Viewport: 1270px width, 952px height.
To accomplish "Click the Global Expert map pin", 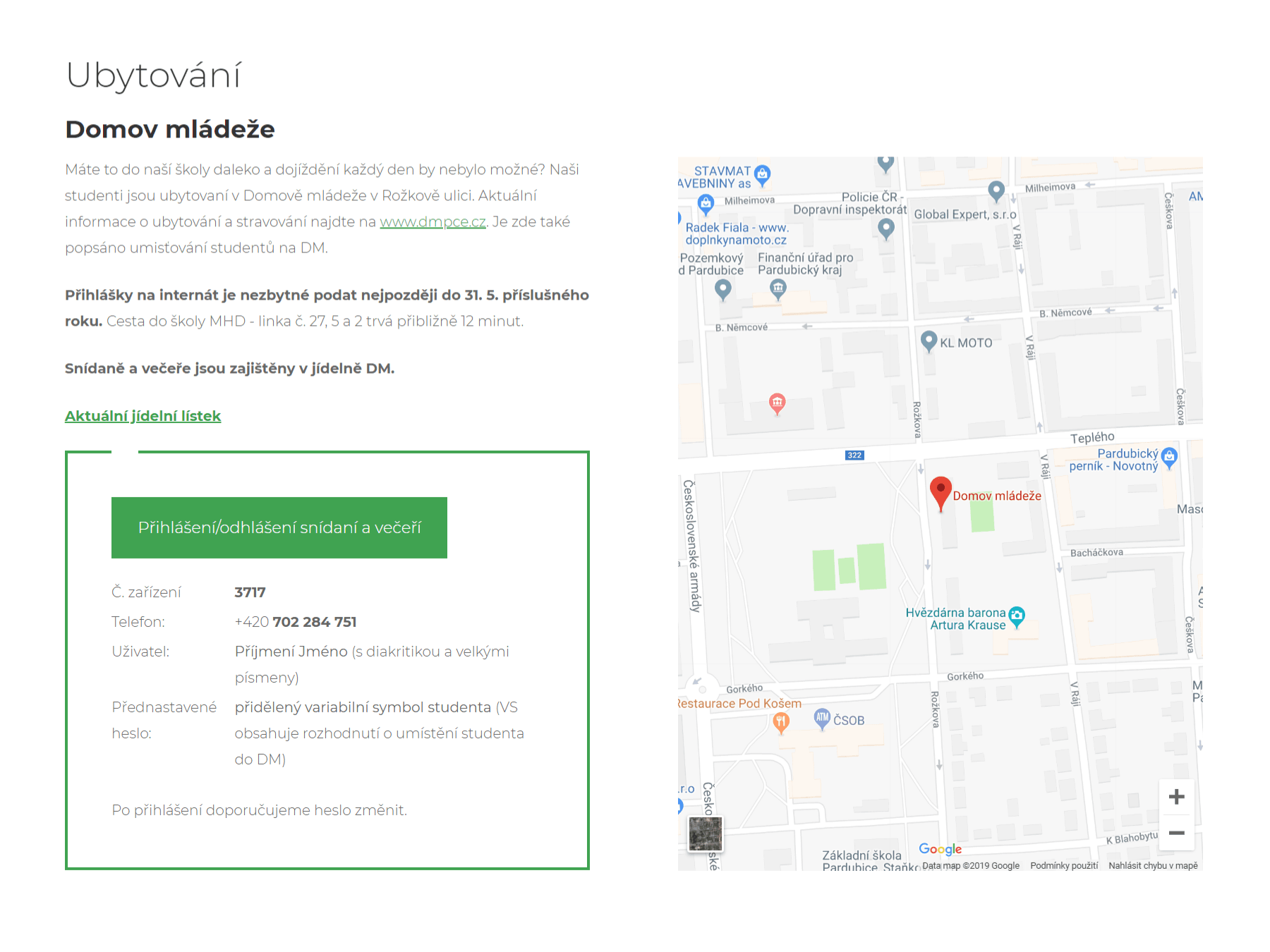I will [996, 190].
